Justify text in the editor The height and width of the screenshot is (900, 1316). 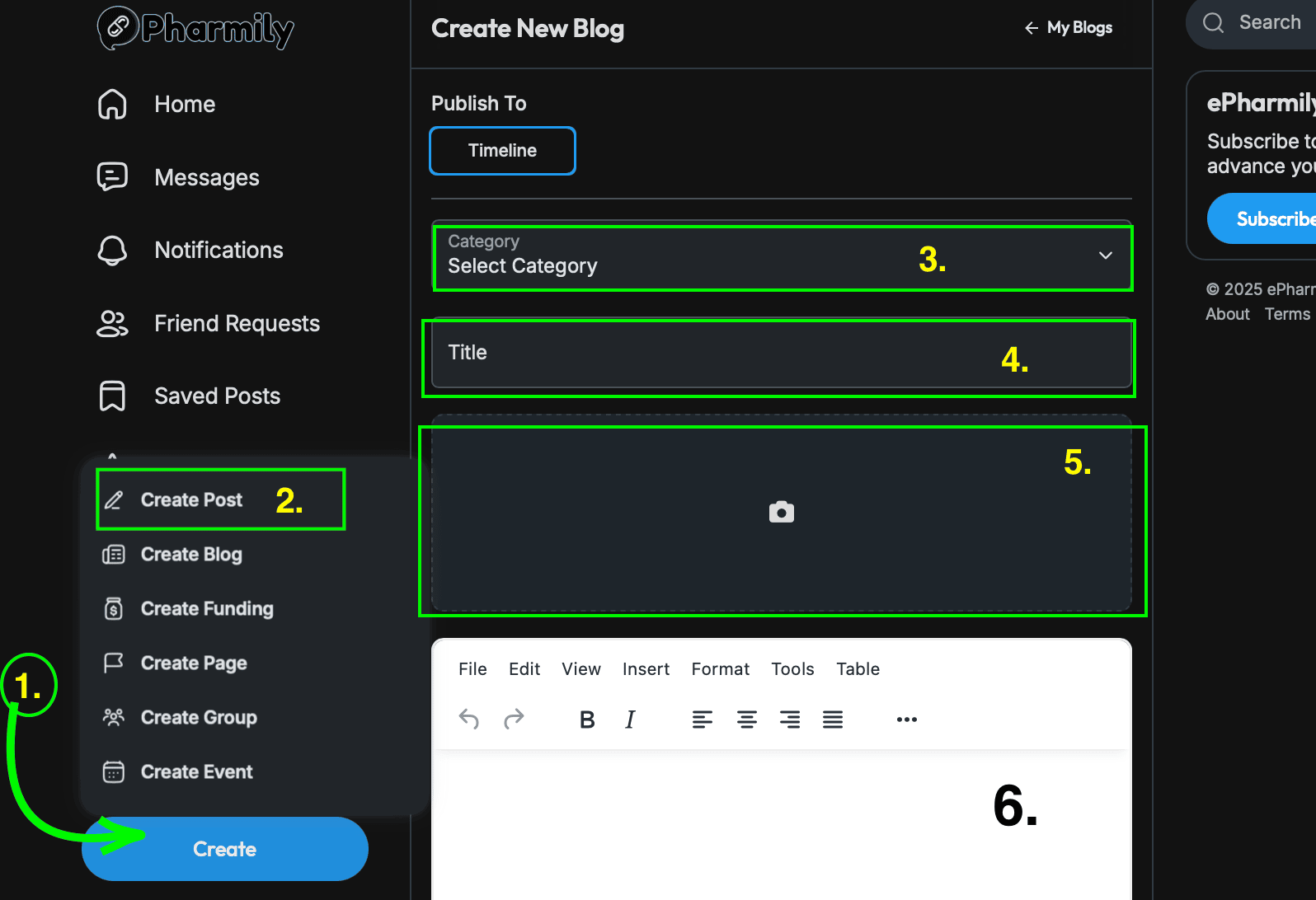(x=833, y=720)
